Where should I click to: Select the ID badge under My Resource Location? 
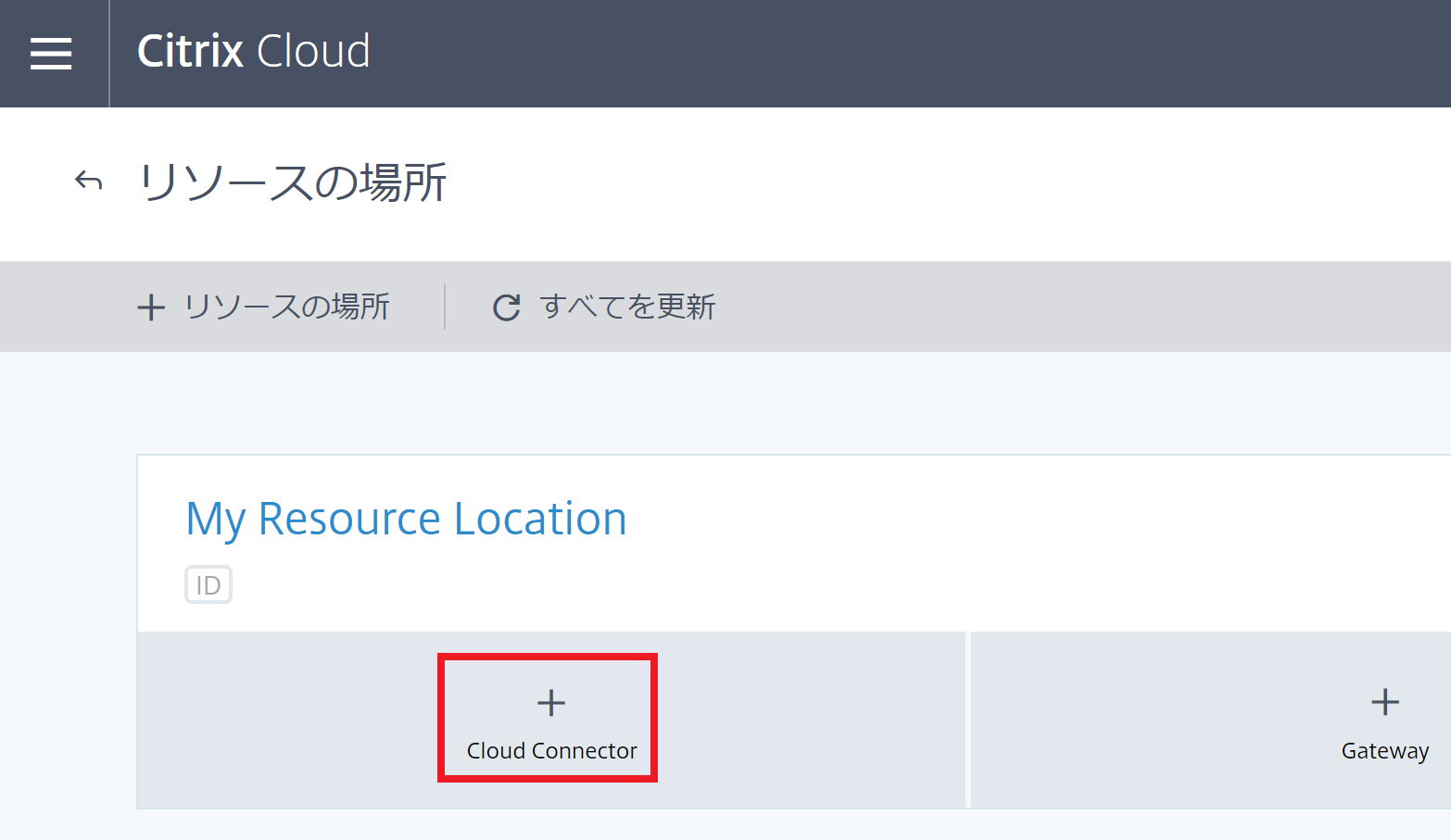tap(208, 584)
